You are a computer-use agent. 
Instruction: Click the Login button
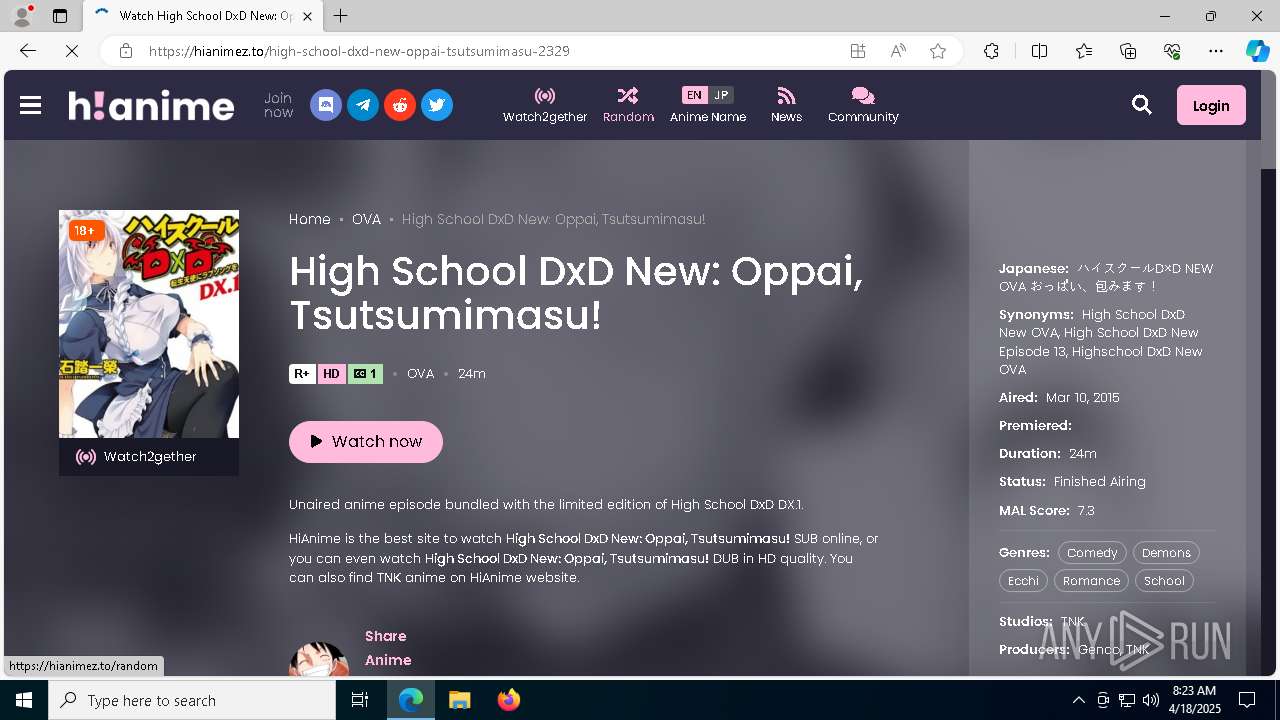1211,105
